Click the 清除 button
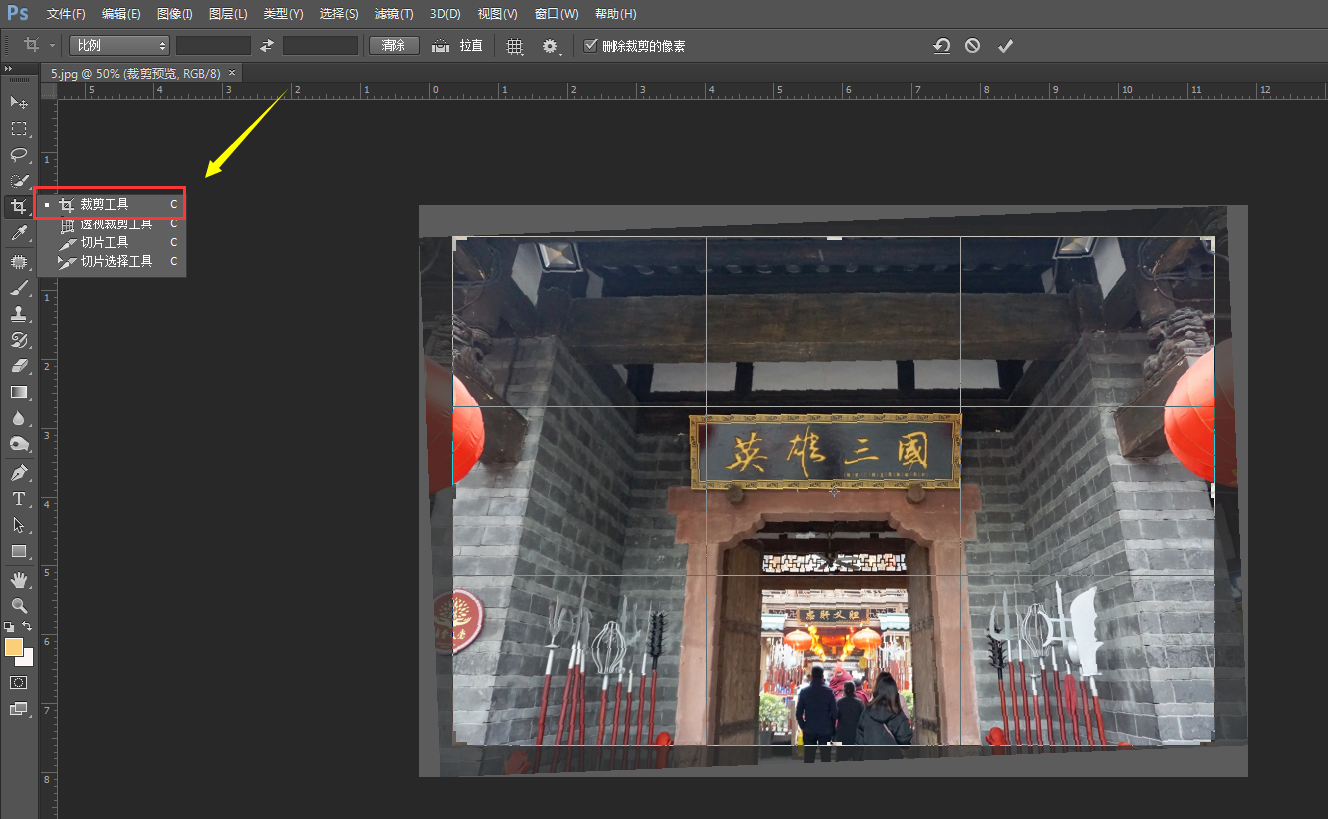 tap(393, 45)
